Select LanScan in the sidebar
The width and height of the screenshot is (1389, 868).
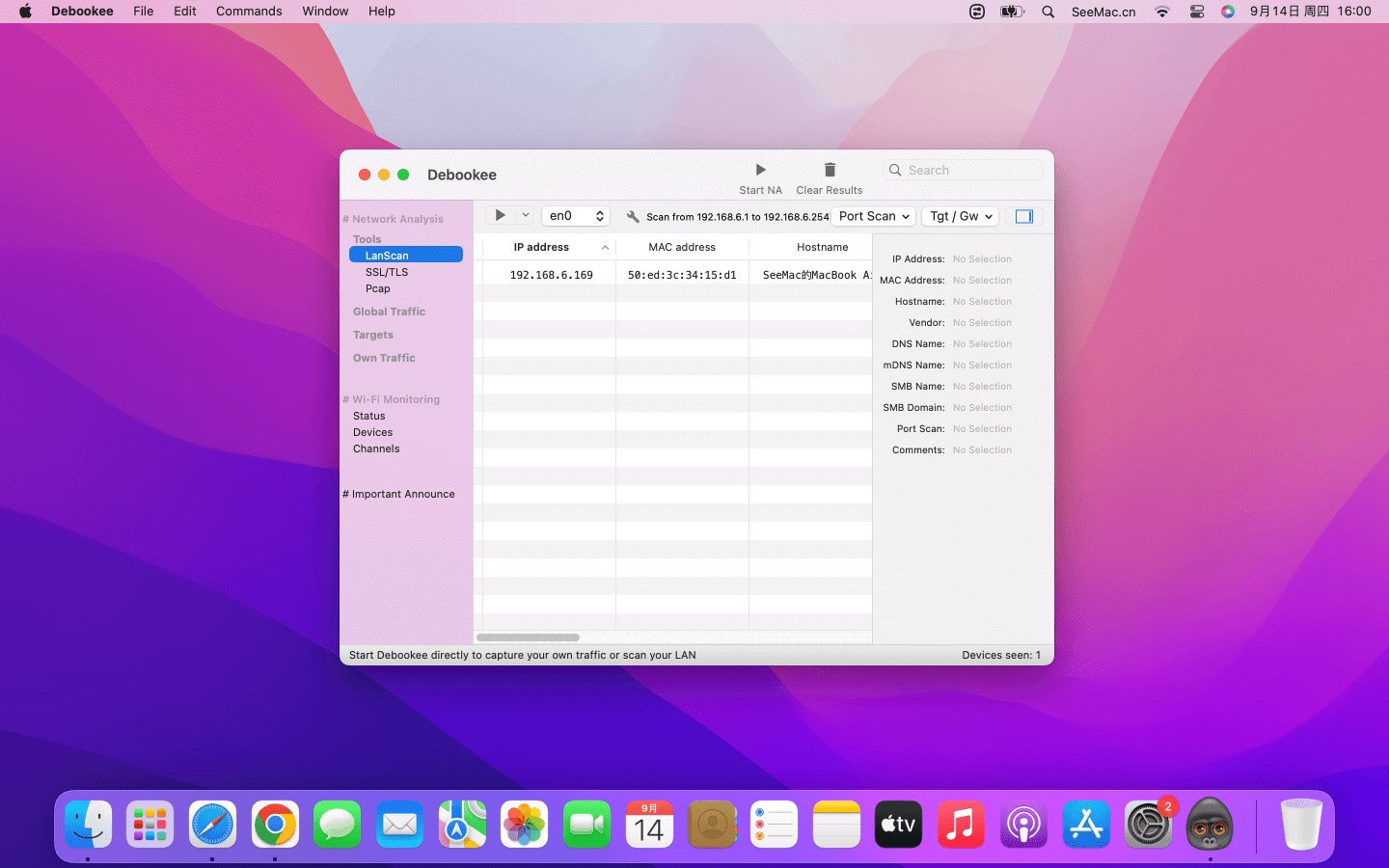(x=406, y=256)
